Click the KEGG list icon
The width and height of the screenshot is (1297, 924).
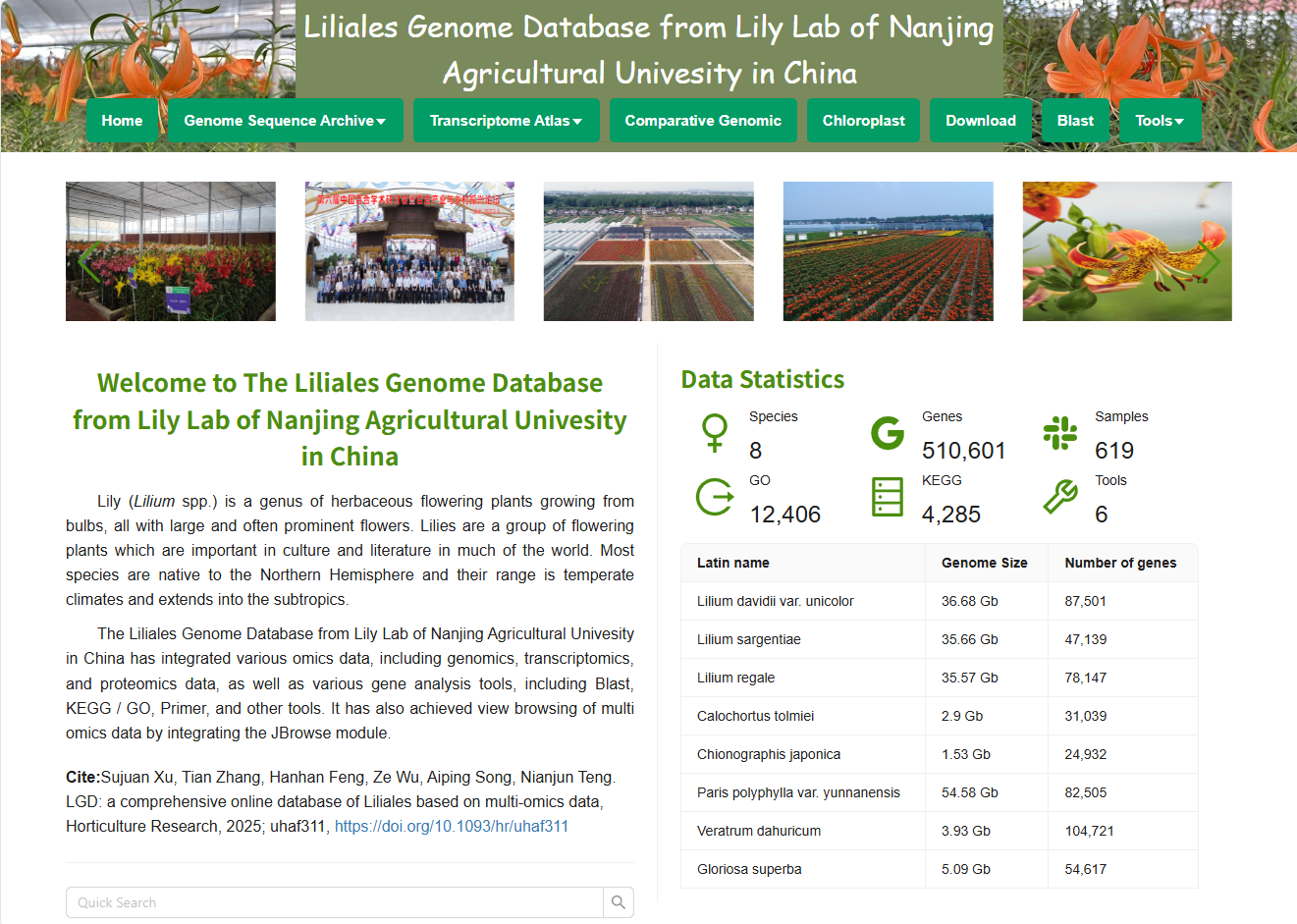[888, 497]
